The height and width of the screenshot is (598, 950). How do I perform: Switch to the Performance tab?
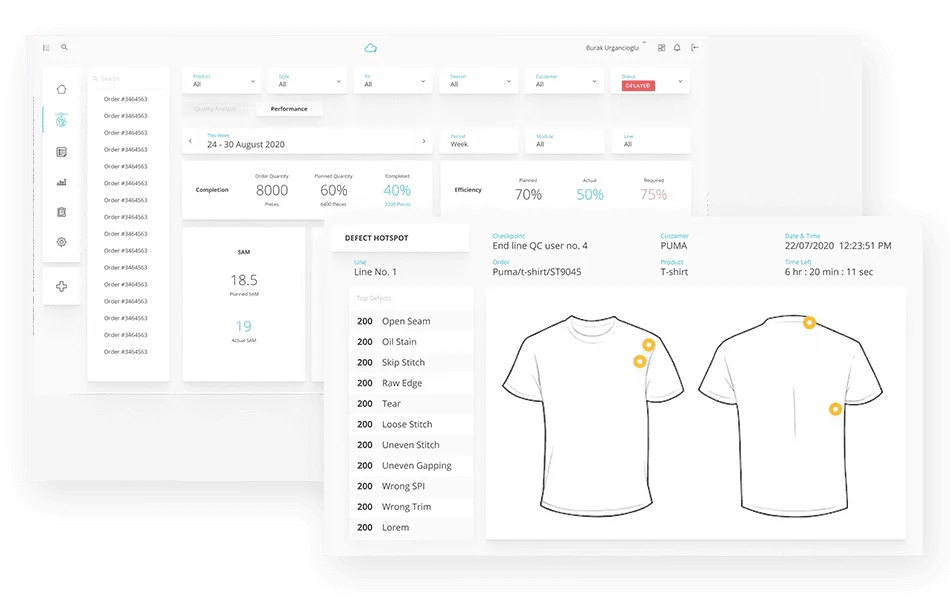[x=289, y=108]
